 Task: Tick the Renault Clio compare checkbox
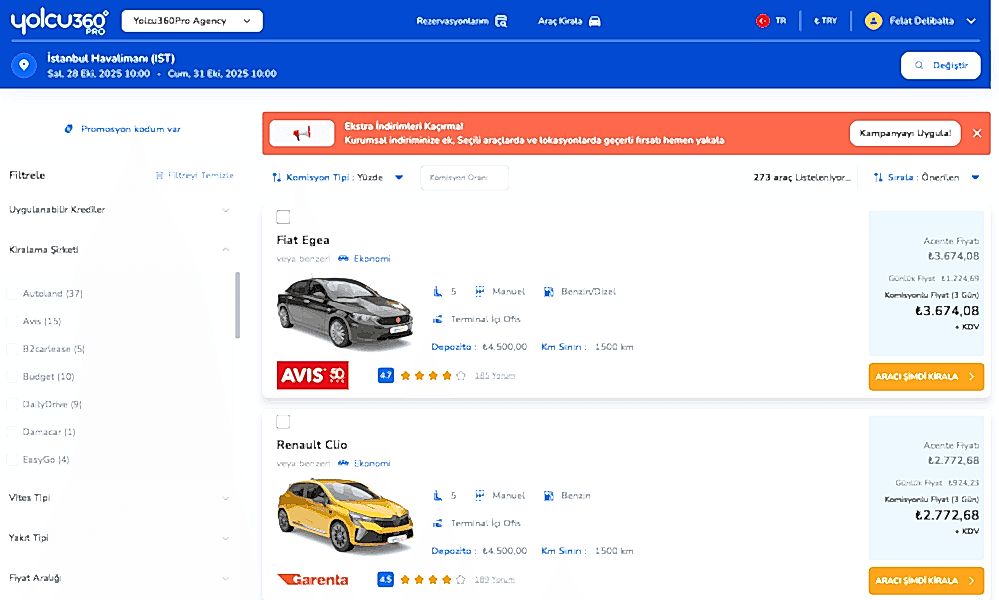284,422
